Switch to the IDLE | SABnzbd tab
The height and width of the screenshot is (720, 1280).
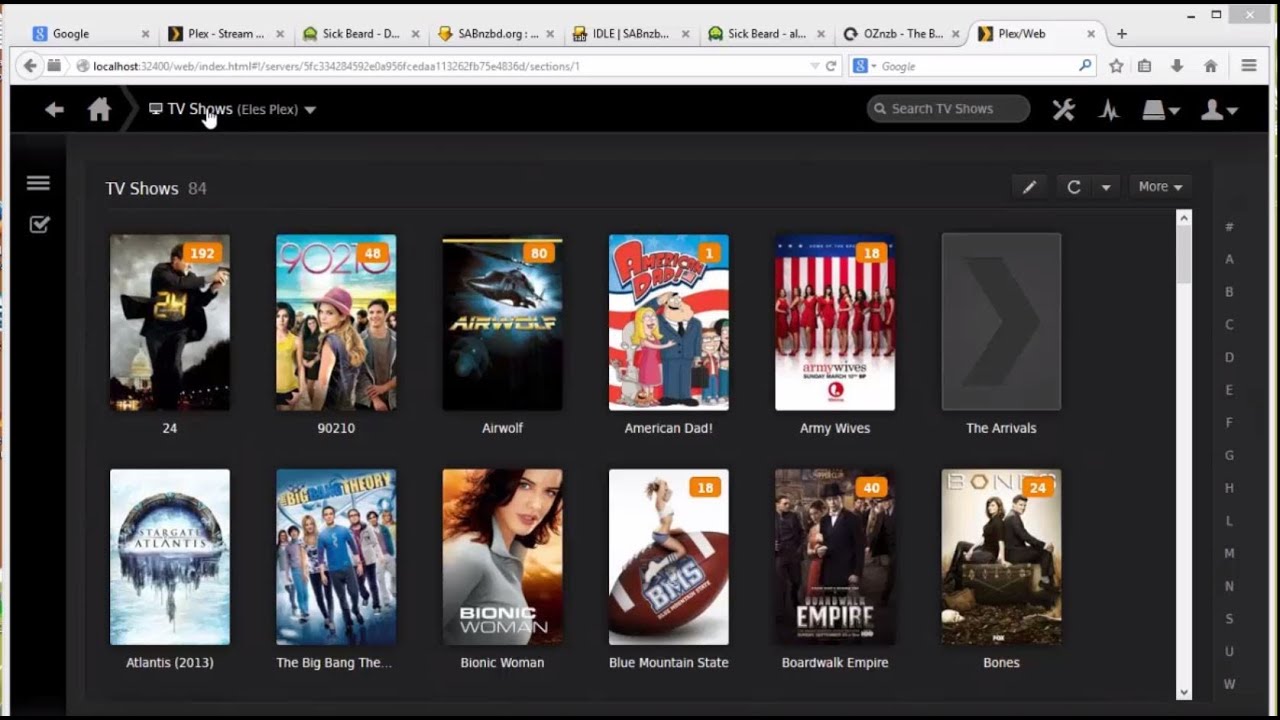pyautogui.click(x=631, y=34)
